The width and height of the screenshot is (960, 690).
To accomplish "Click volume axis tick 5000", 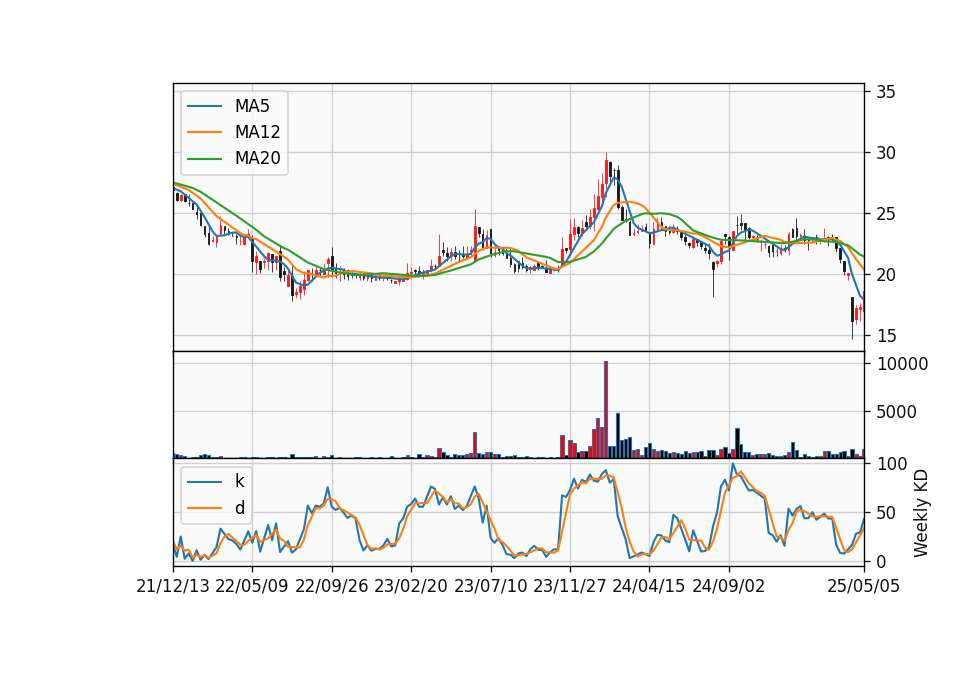I will pos(896,411).
